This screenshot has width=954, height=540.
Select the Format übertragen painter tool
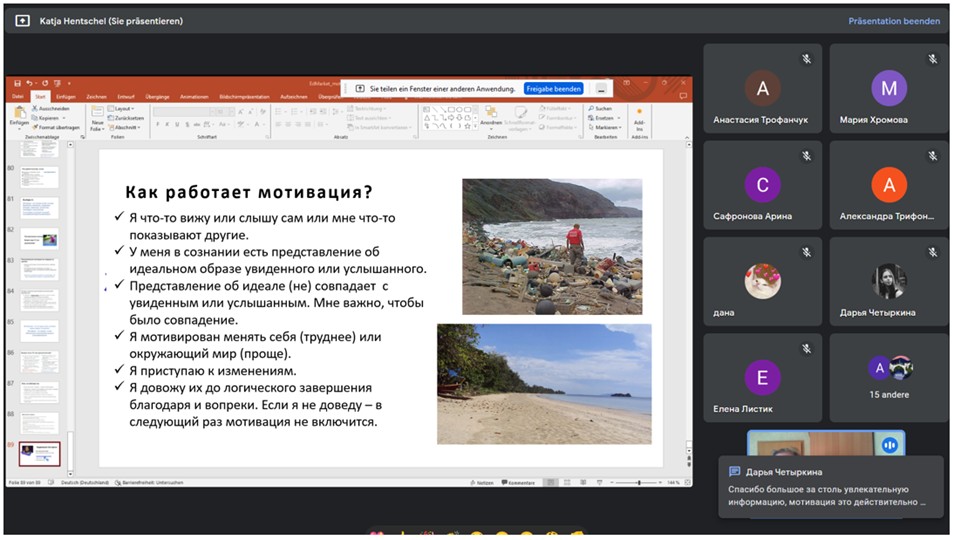point(37,128)
